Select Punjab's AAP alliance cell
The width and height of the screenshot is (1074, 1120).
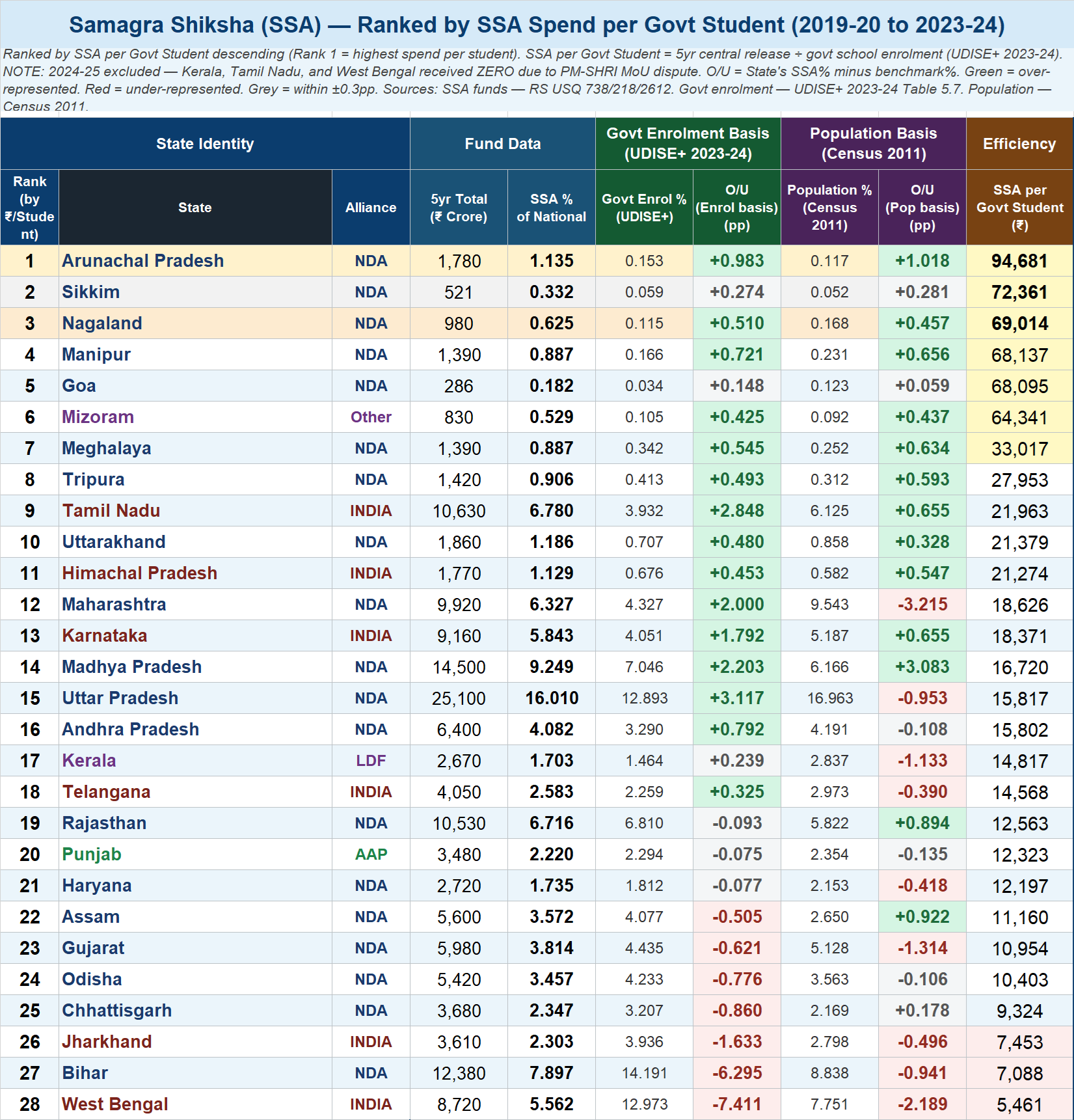370,854
